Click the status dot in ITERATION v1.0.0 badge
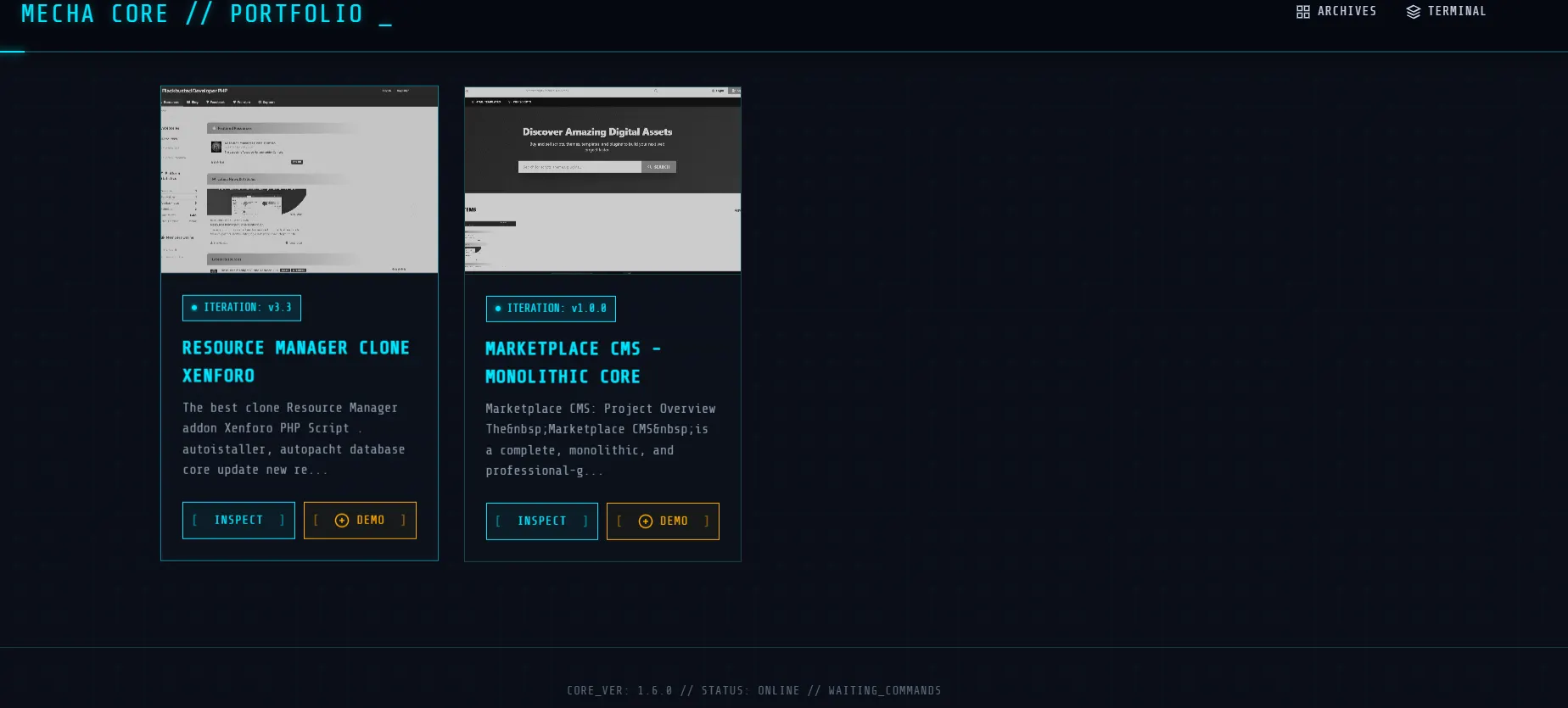 pos(498,309)
